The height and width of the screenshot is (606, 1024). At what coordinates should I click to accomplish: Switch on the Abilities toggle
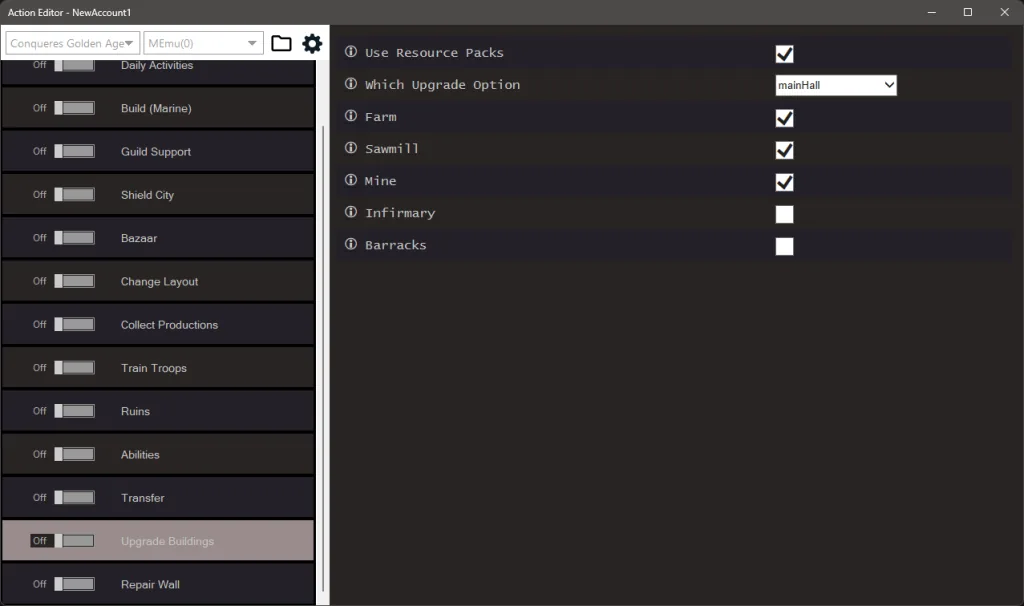pyautogui.click(x=74, y=454)
